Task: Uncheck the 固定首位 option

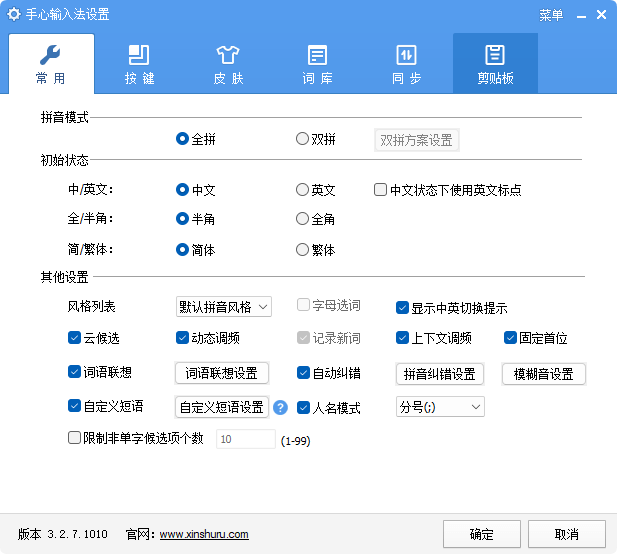Action: tap(510, 338)
